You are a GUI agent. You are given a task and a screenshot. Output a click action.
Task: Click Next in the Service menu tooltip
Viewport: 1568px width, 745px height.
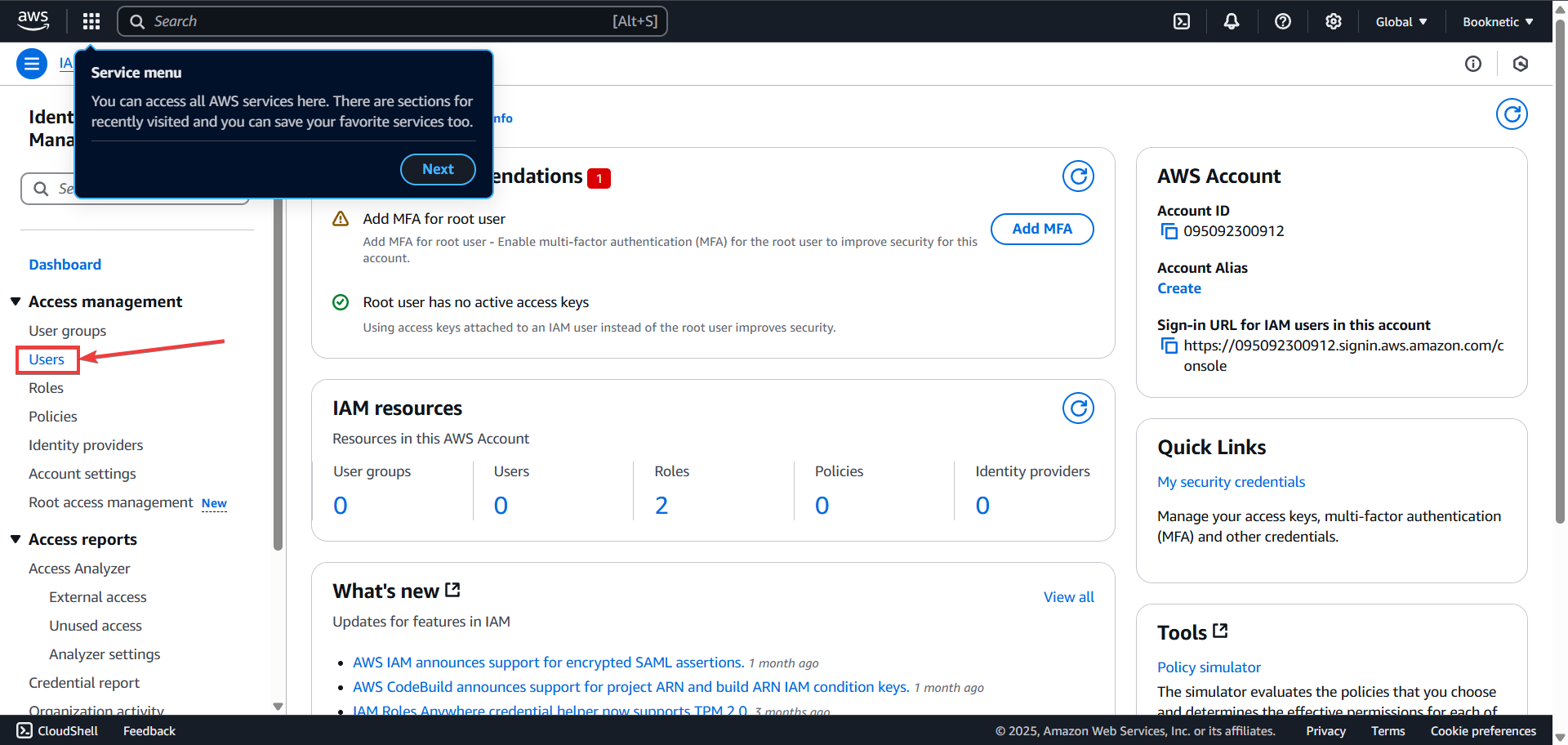(x=438, y=169)
